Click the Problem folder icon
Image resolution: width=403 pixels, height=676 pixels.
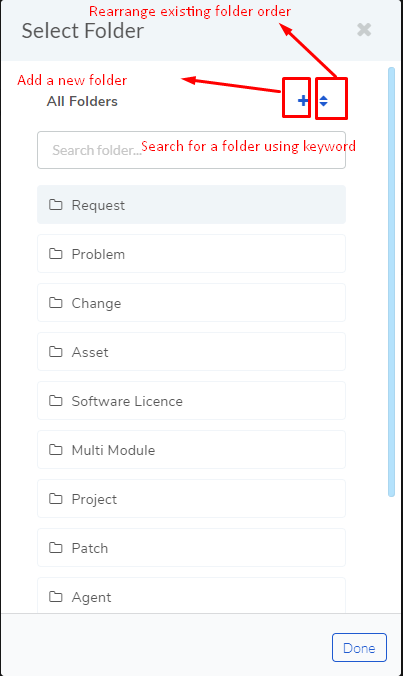tap(56, 254)
